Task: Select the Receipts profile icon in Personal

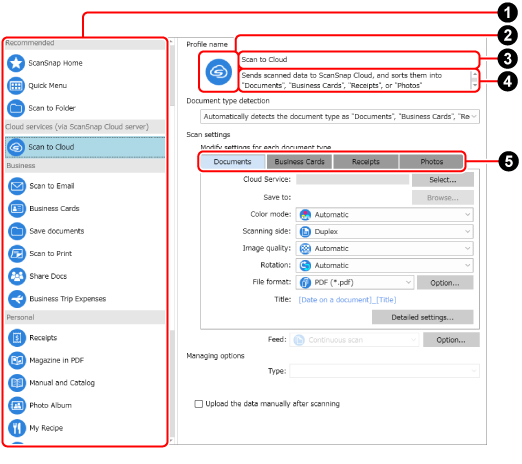Action: click(17, 338)
